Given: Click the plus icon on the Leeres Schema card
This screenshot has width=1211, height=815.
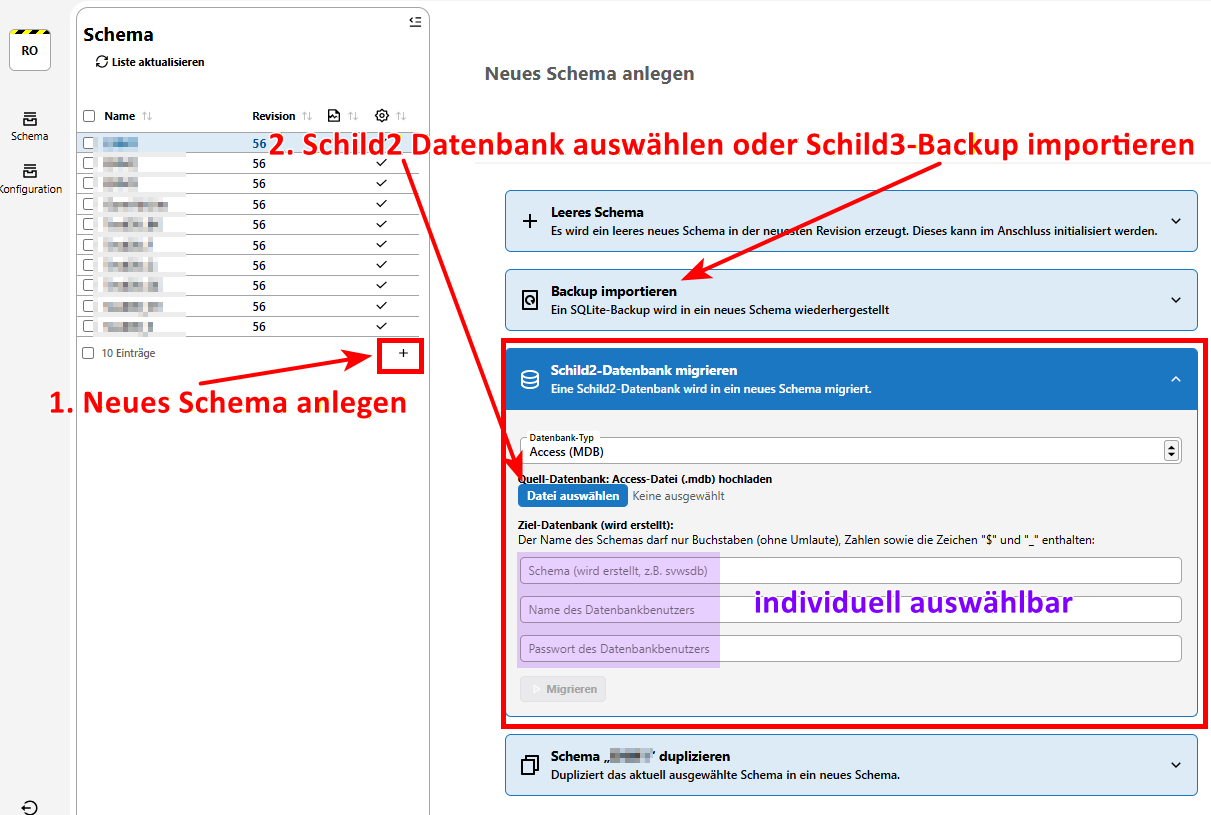Looking at the screenshot, I should point(530,220).
